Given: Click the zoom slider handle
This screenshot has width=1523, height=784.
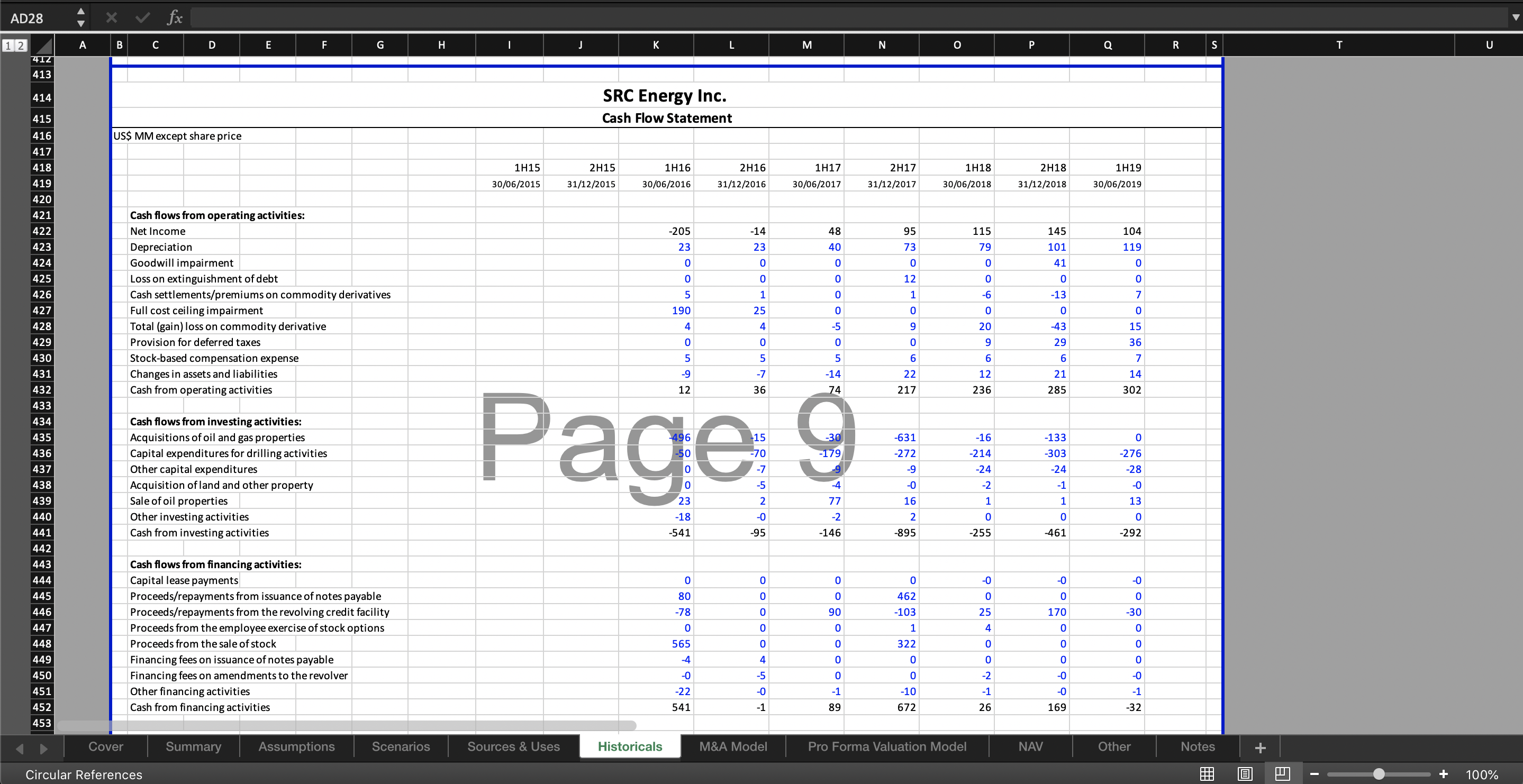Looking at the screenshot, I should (1379, 774).
